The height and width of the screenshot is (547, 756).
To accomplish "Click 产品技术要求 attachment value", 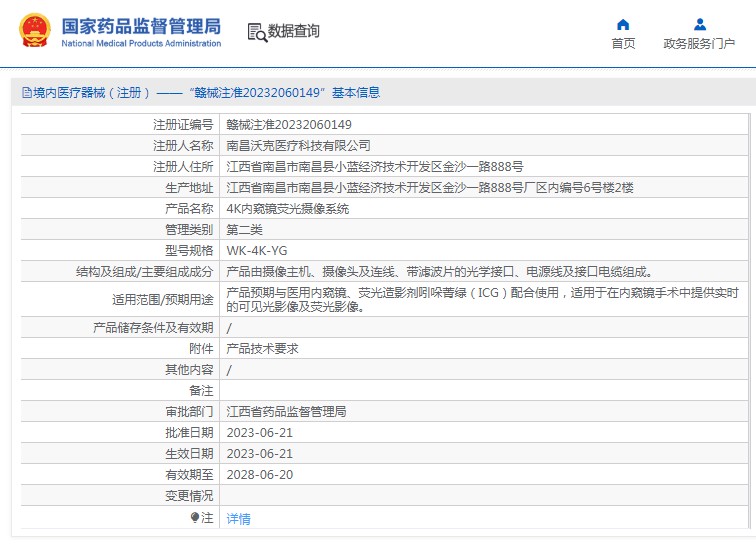I will (262, 348).
